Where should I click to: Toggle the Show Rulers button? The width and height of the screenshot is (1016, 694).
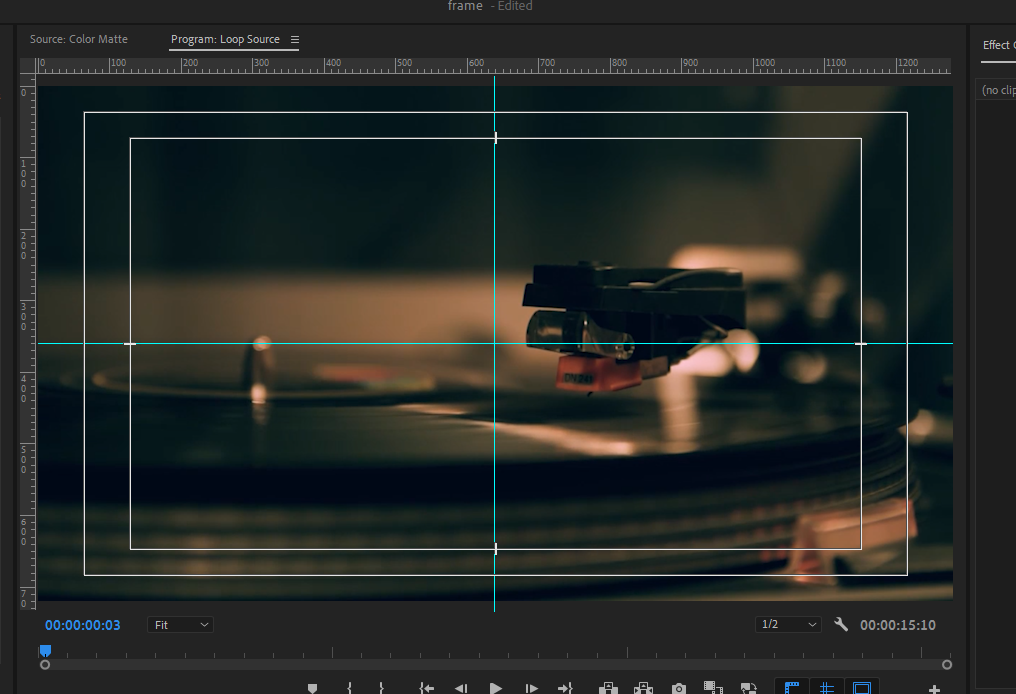pos(793,688)
